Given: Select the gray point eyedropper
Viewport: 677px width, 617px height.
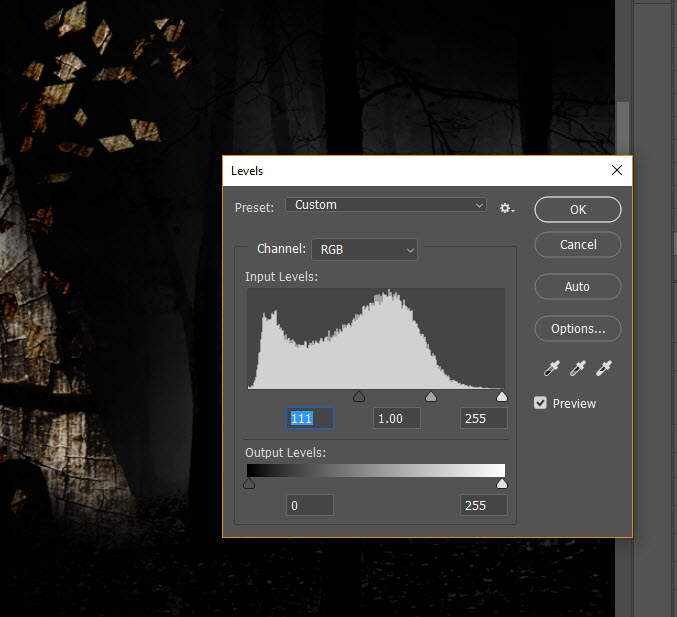Looking at the screenshot, I should coord(578,369).
